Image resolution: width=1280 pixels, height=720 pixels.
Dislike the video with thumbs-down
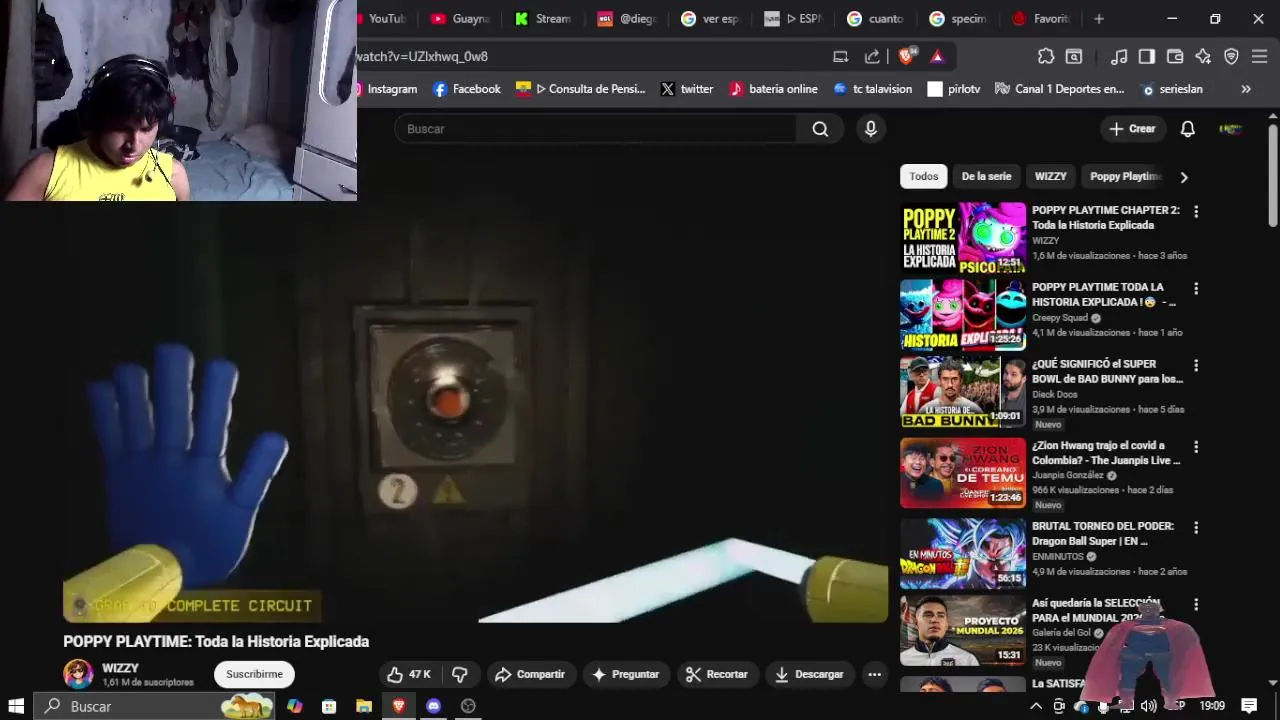[x=460, y=675]
